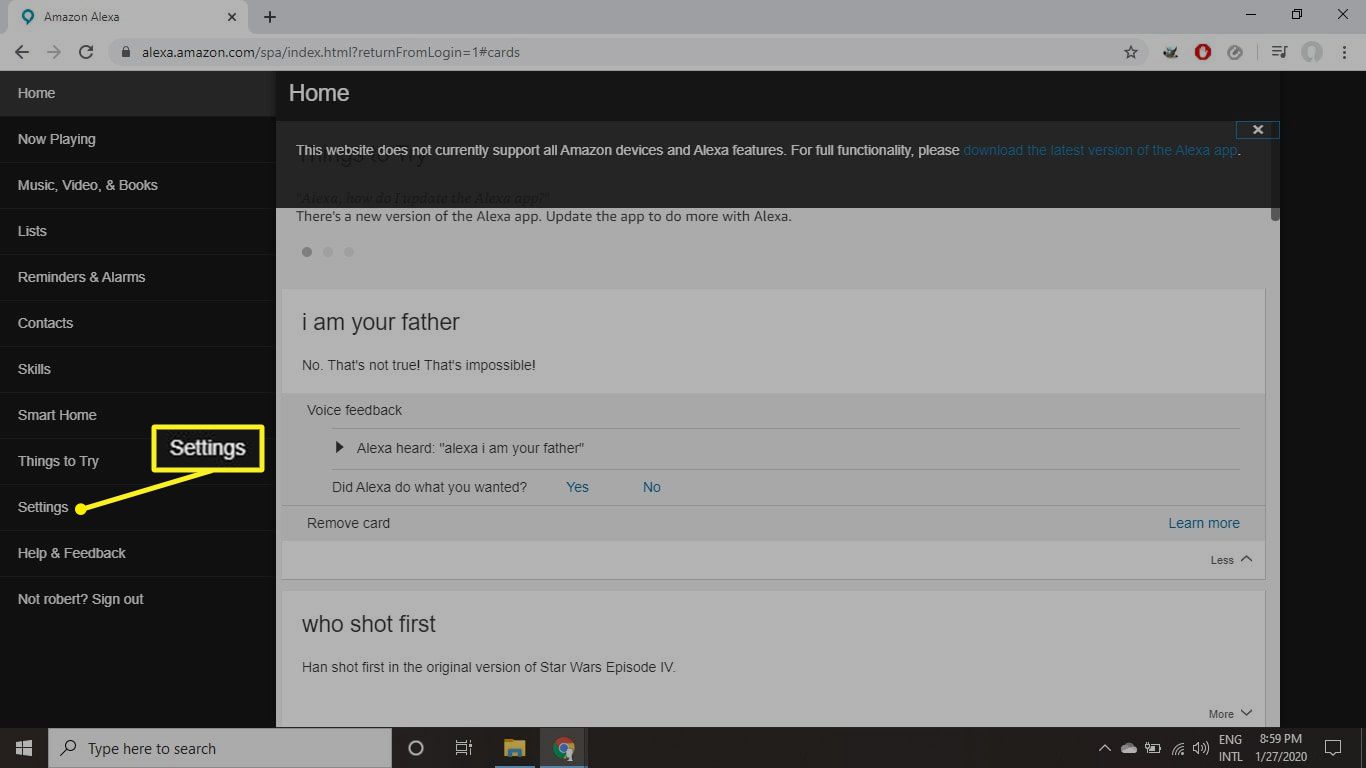Open Settings in the sidebar

click(137, 507)
